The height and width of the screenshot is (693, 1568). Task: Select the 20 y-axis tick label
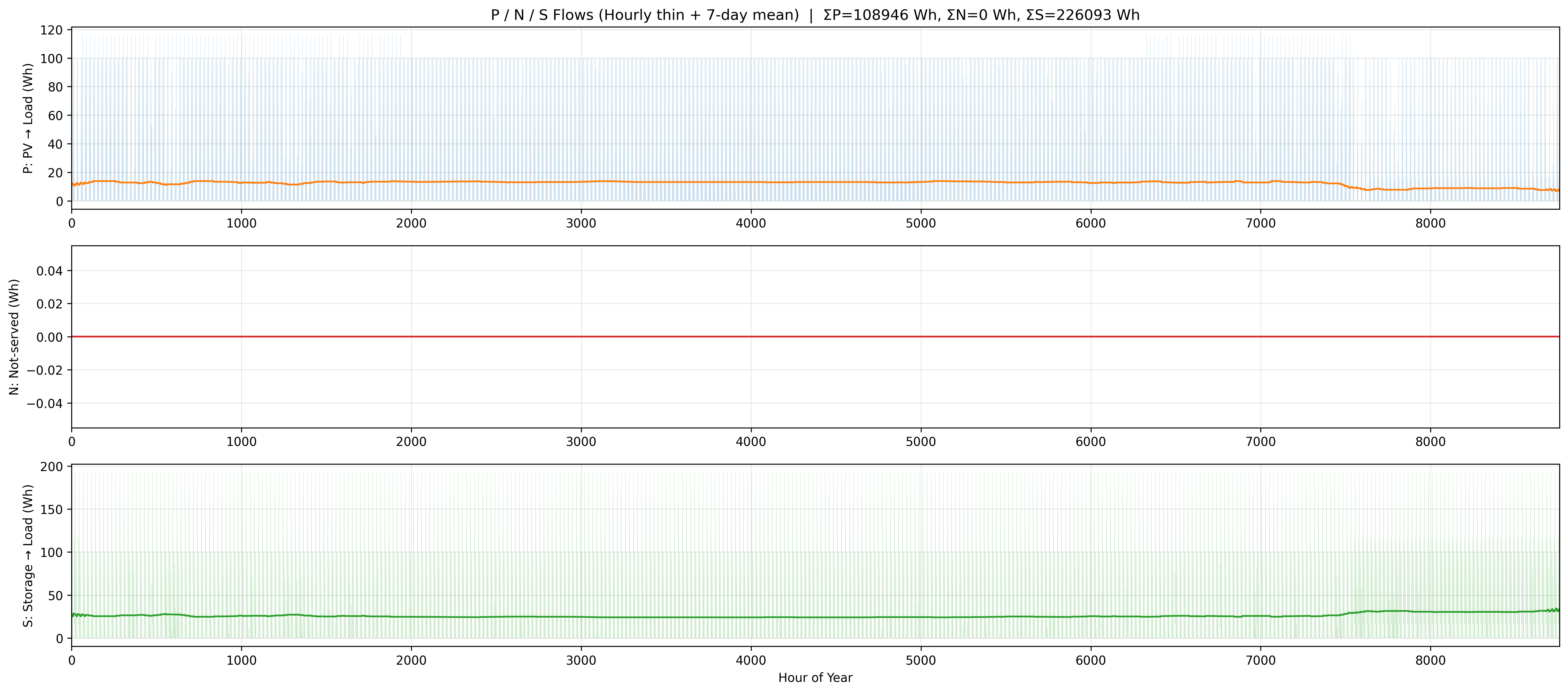click(55, 173)
